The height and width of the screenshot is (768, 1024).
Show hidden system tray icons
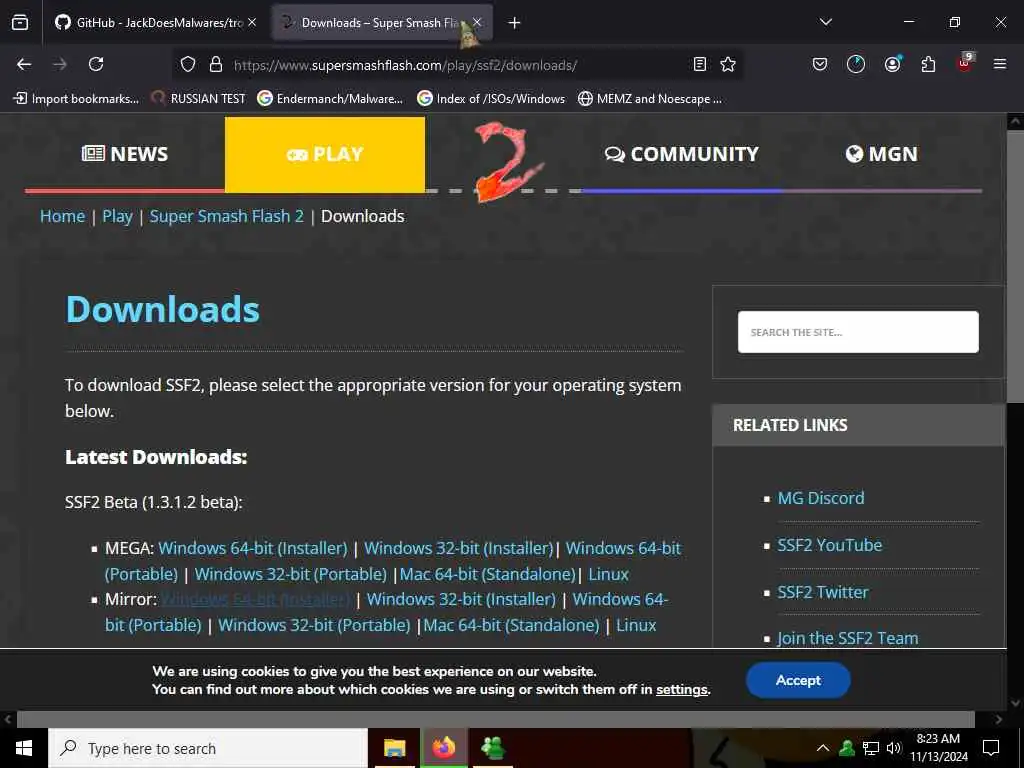[x=823, y=748]
